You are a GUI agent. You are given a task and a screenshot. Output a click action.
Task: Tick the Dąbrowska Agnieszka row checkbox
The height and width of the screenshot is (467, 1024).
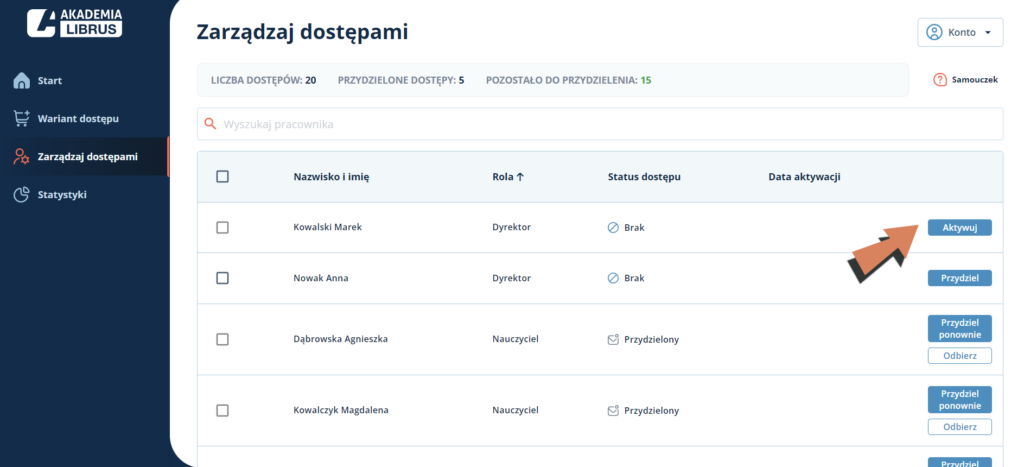pos(222,339)
